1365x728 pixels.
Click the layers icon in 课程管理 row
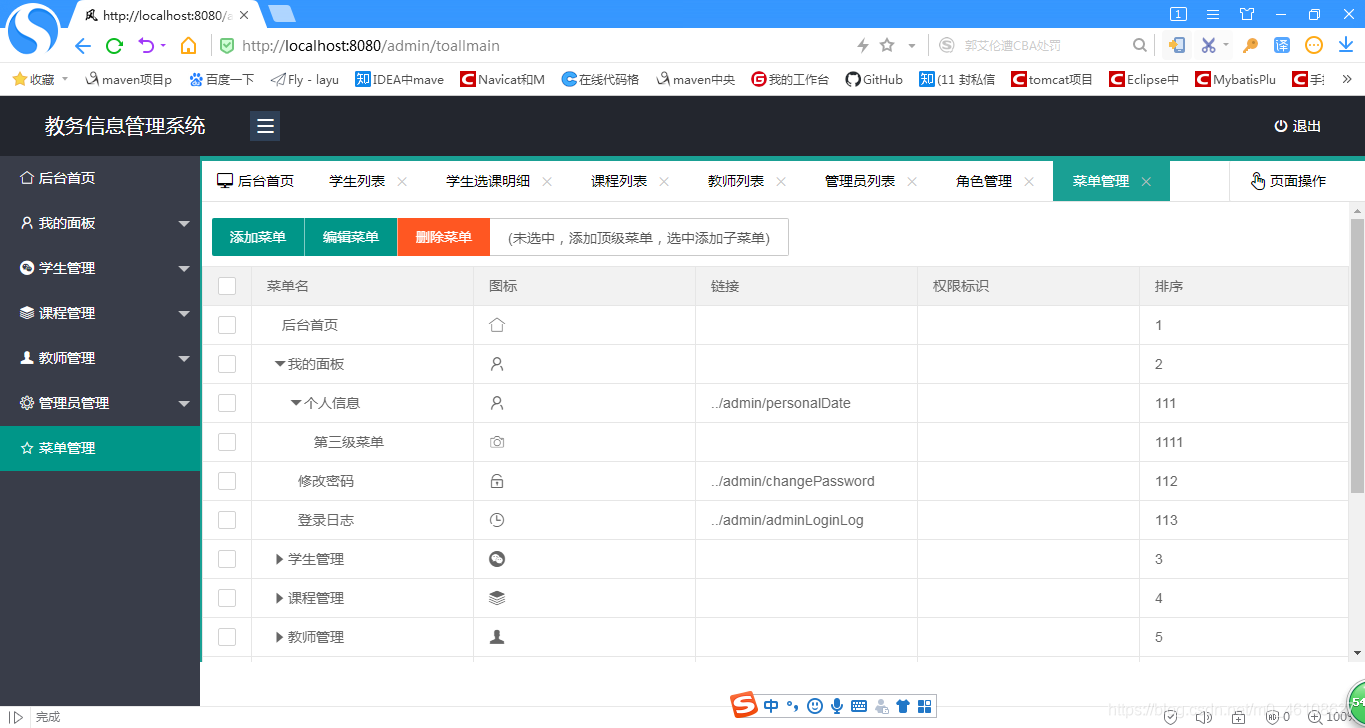tap(497, 598)
